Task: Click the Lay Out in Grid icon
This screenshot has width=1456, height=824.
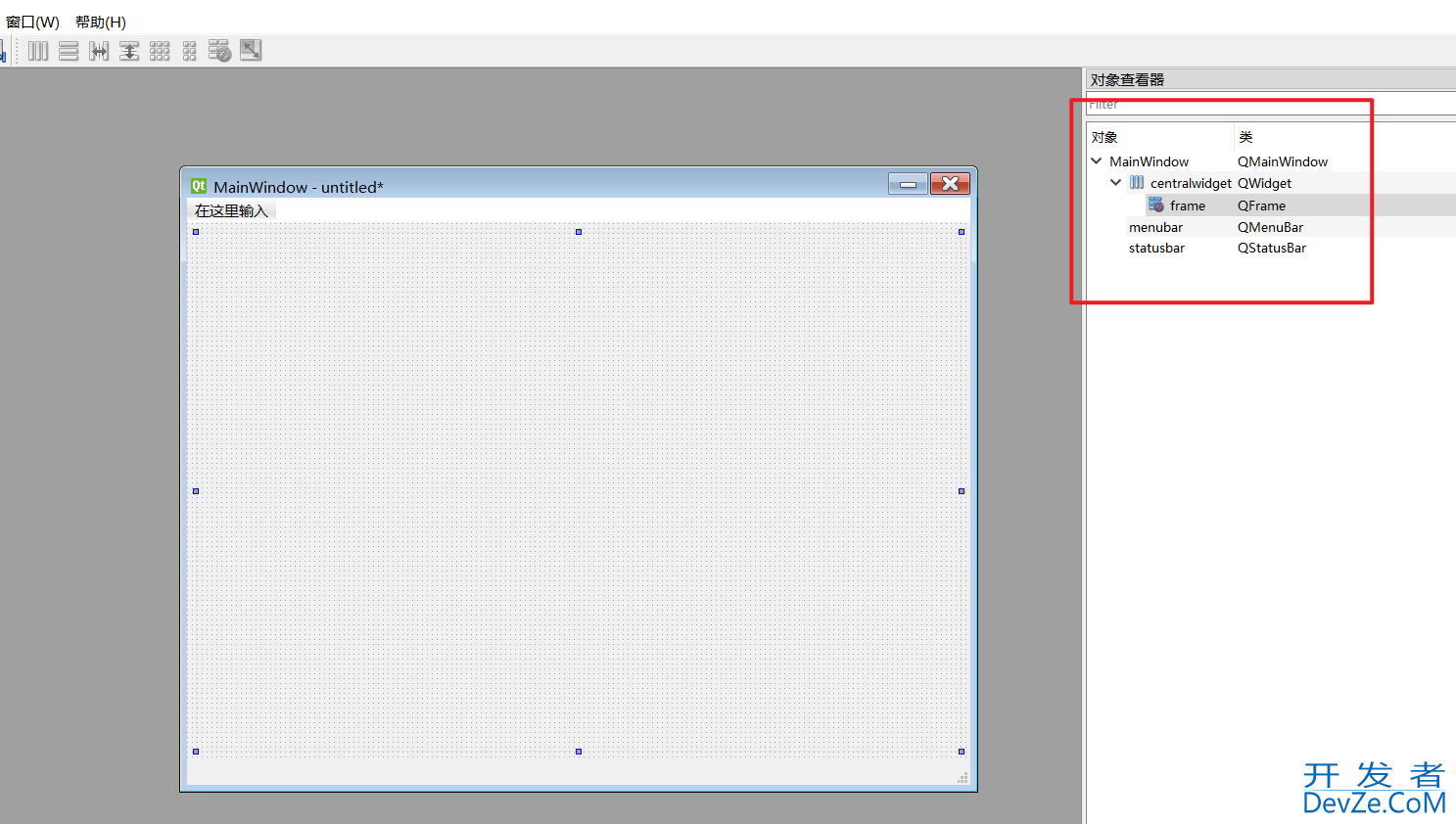Action: tap(160, 51)
